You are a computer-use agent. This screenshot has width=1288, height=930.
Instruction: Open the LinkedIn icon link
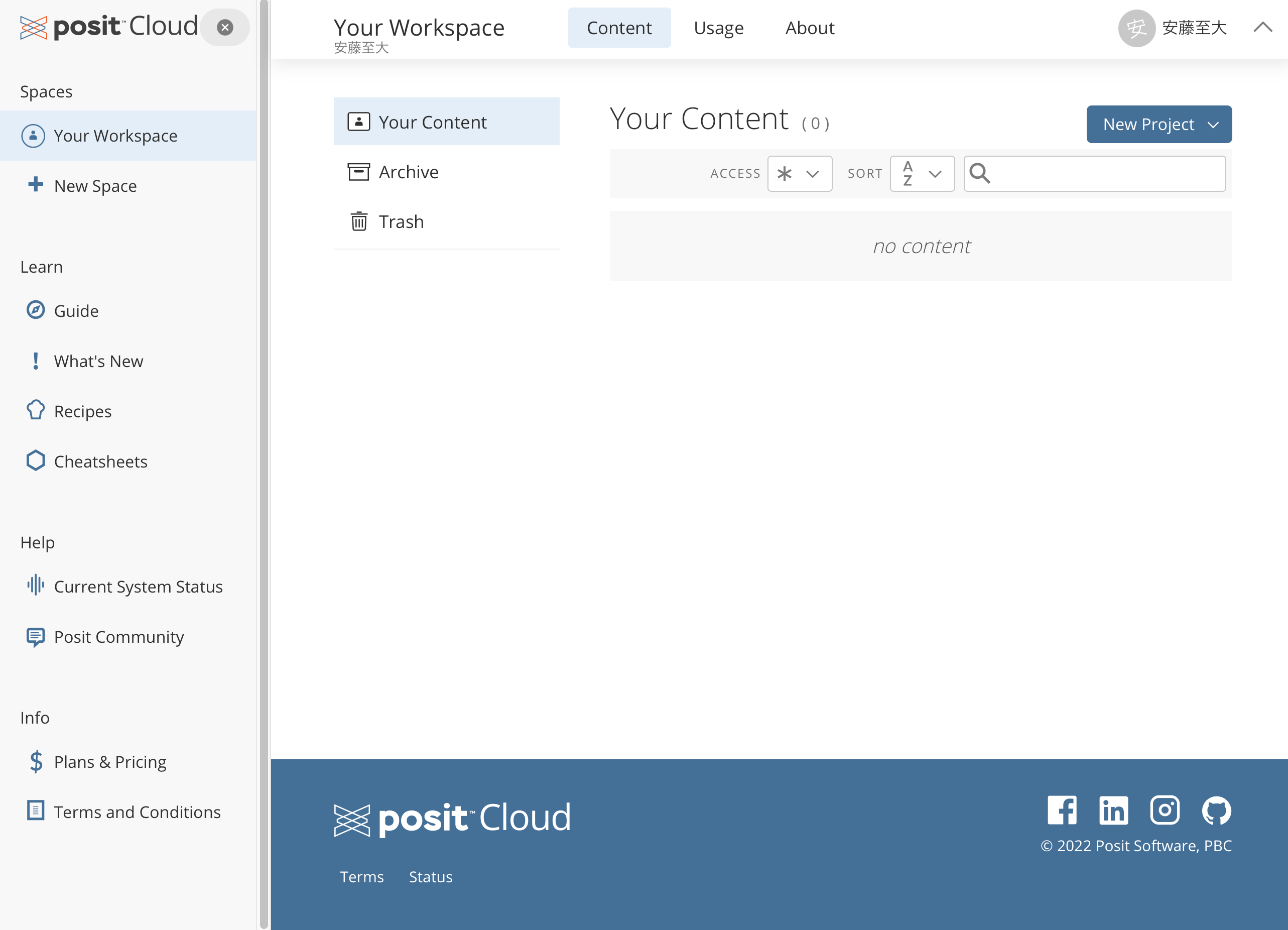1113,810
